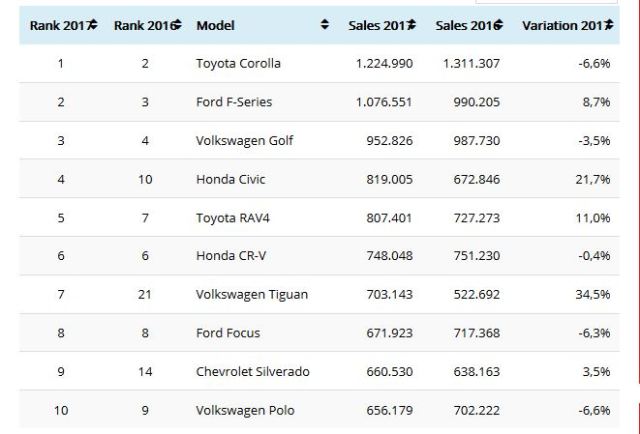The width and height of the screenshot is (640, 434).
Task: Sort by the Sales 2016 column
Action: coord(499,24)
